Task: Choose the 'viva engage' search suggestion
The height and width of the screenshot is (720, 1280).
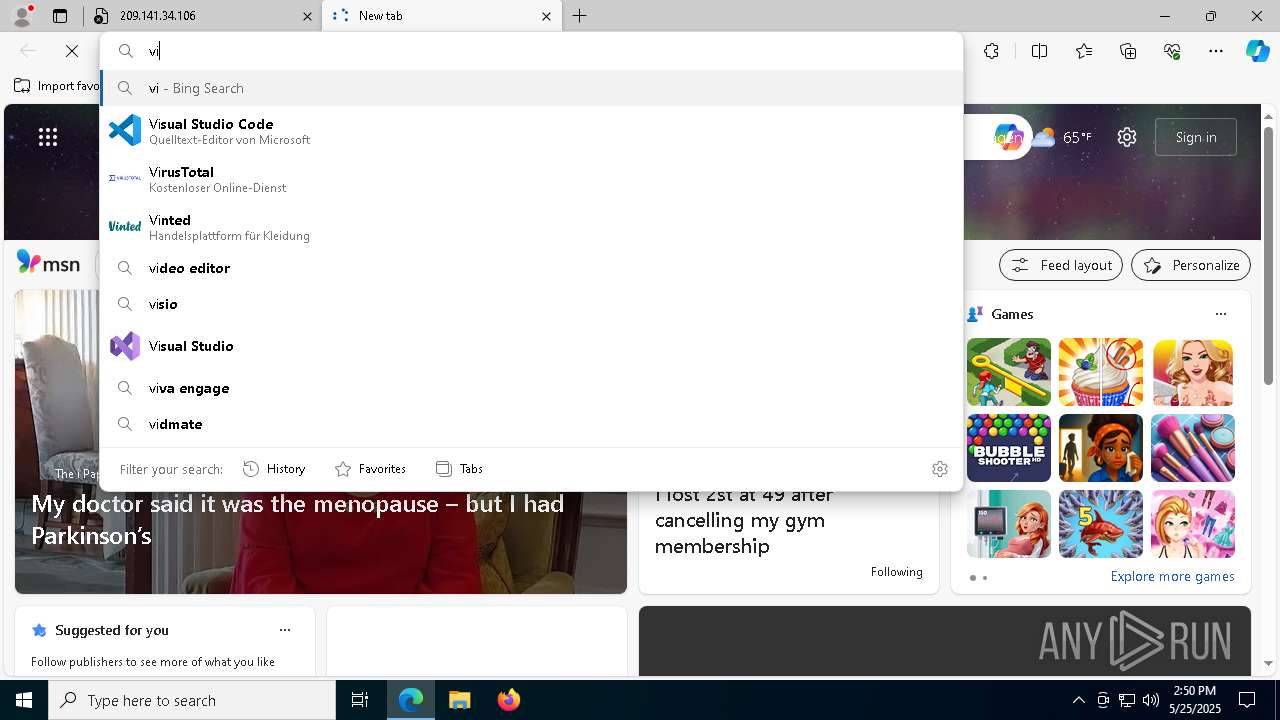Action: pyautogui.click(x=531, y=388)
